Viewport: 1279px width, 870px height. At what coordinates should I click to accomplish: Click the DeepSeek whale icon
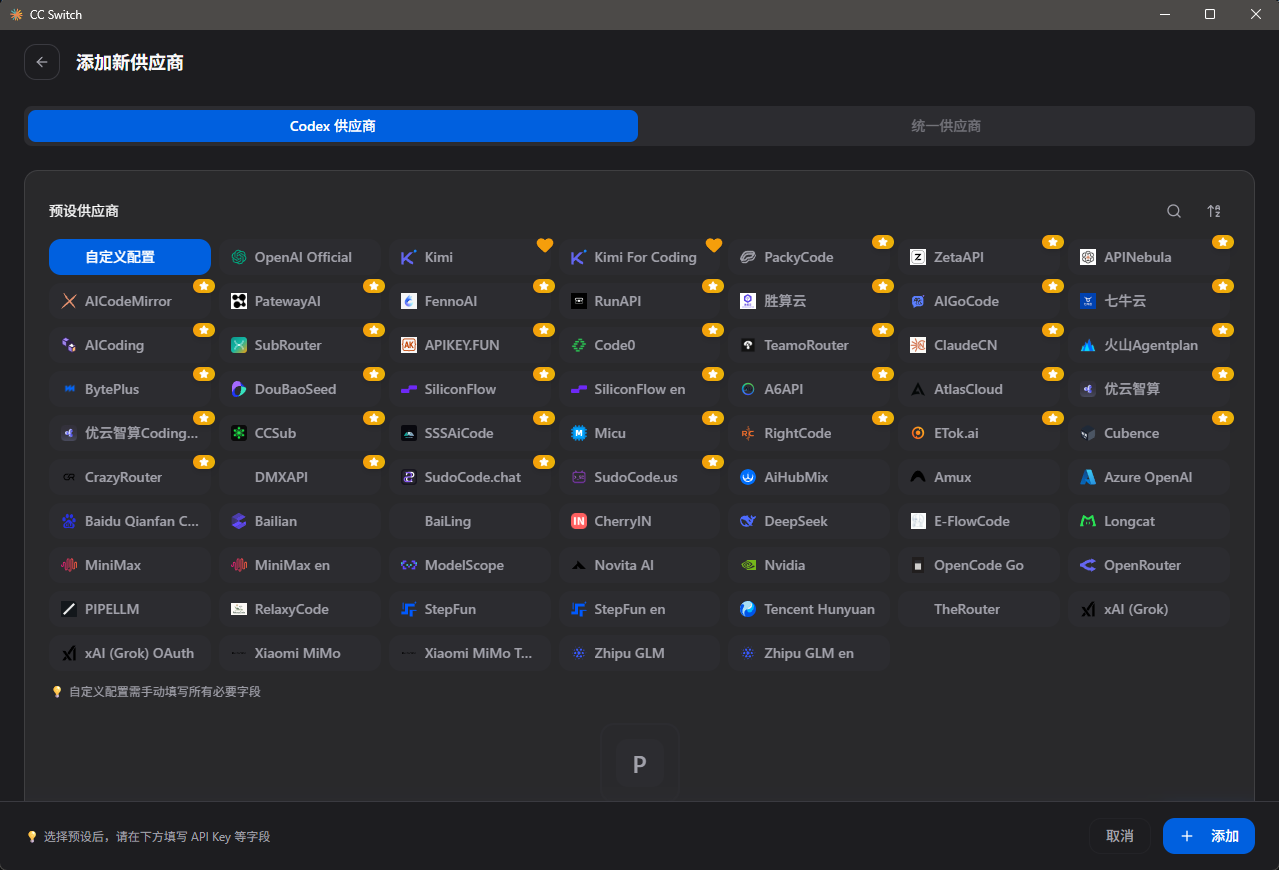tap(748, 521)
